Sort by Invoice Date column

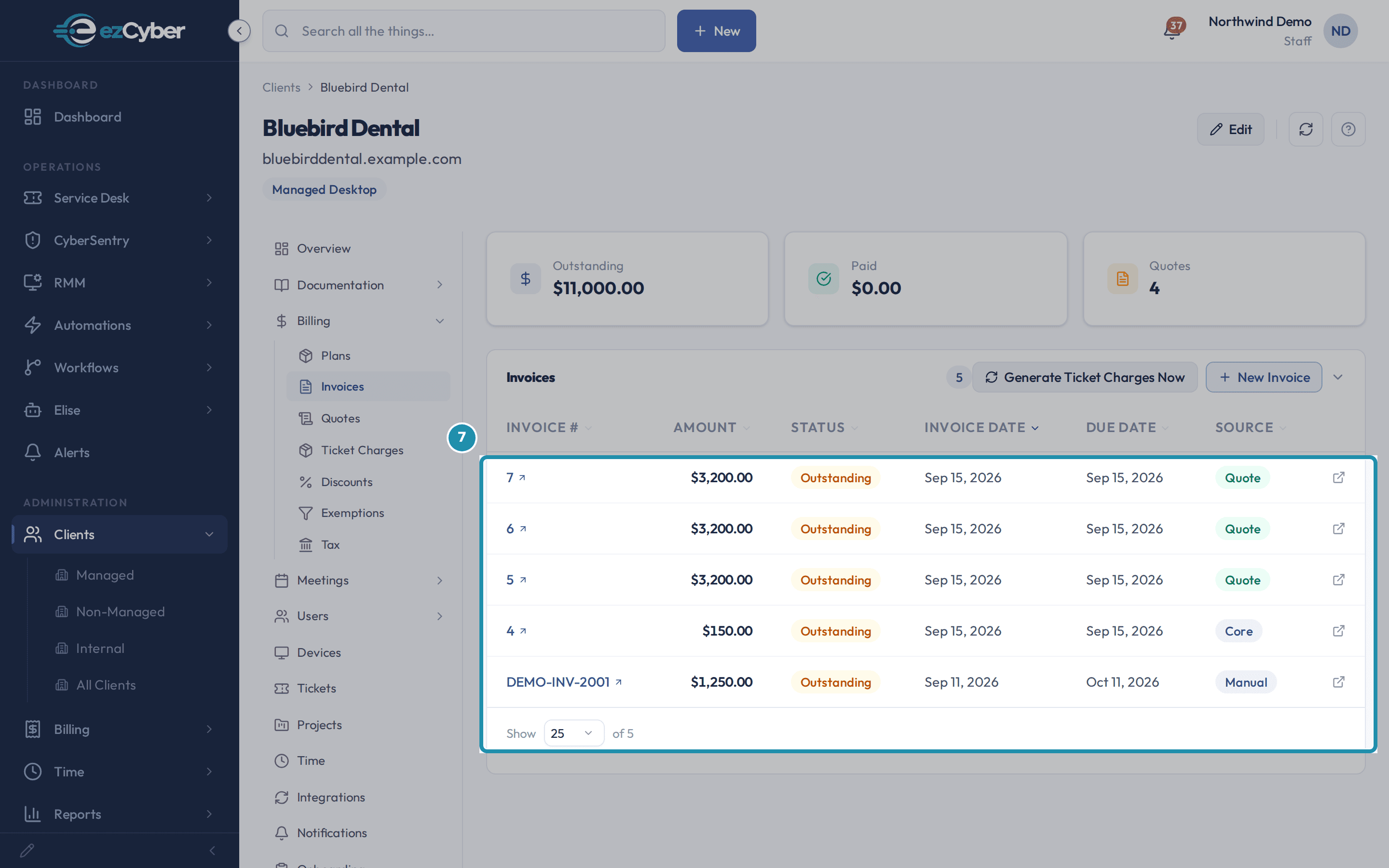point(981,428)
